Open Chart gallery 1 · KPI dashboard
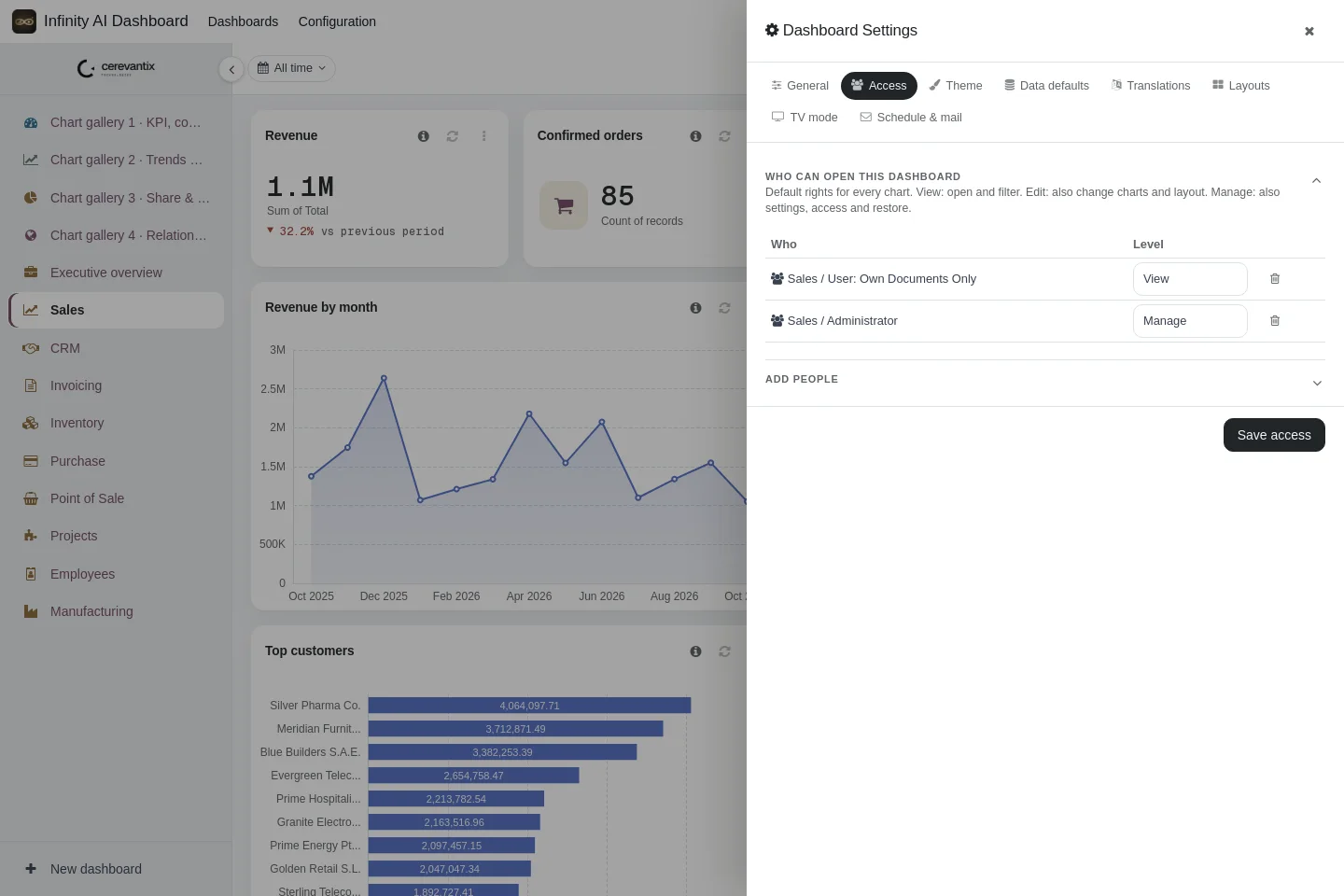This screenshot has height=896, width=1344. [116, 122]
